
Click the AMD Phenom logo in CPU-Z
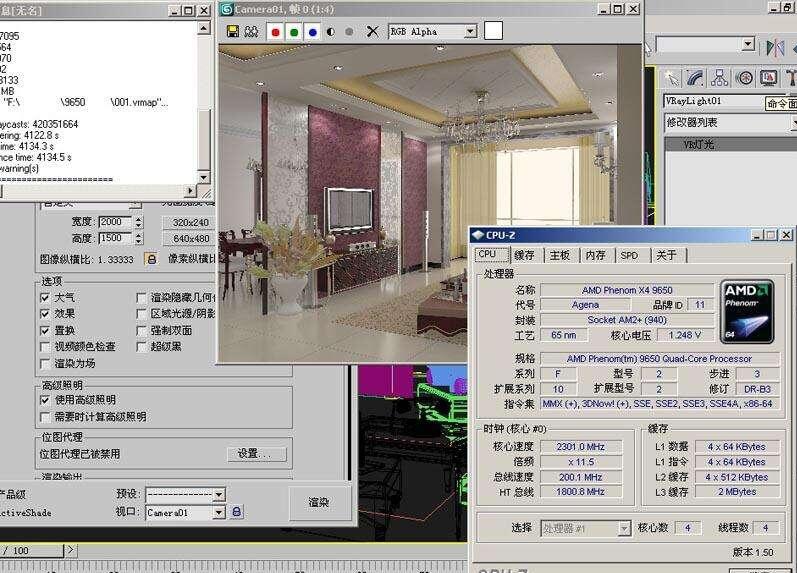(x=747, y=311)
